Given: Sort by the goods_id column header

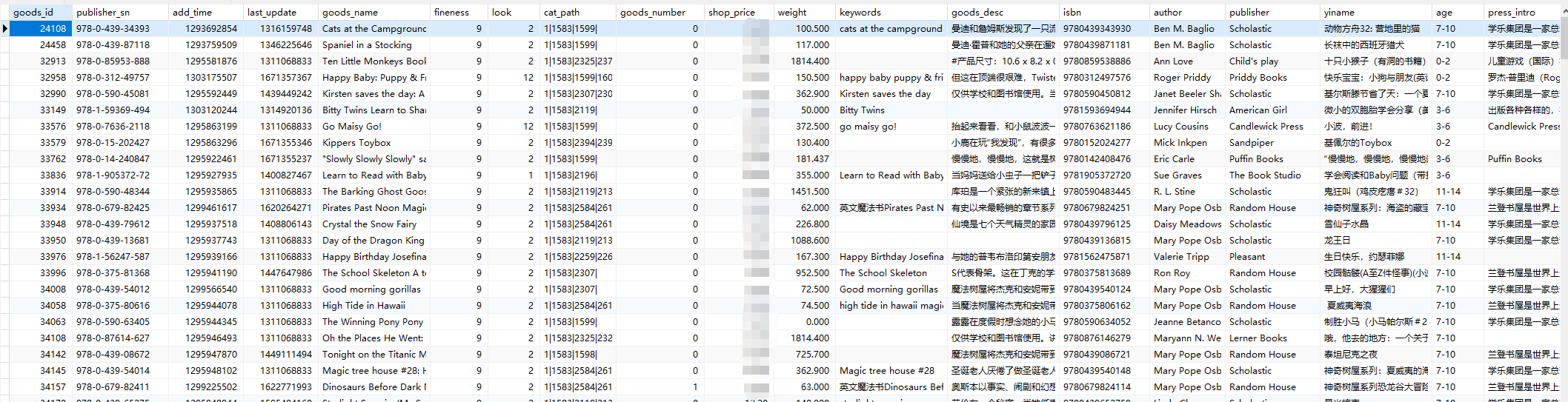Looking at the screenshot, I should click(41, 12).
